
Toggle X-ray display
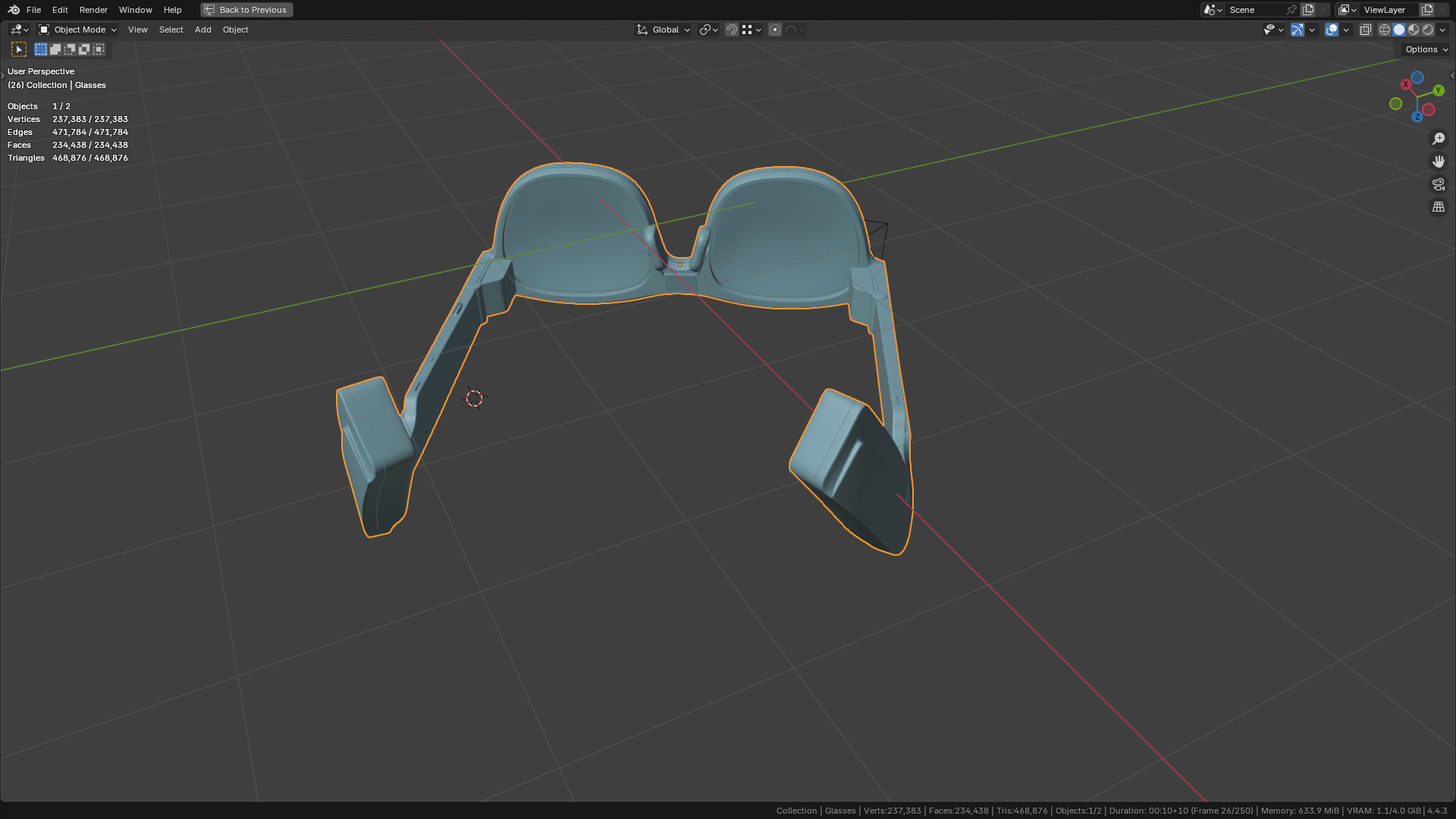(x=1366, y=30)
